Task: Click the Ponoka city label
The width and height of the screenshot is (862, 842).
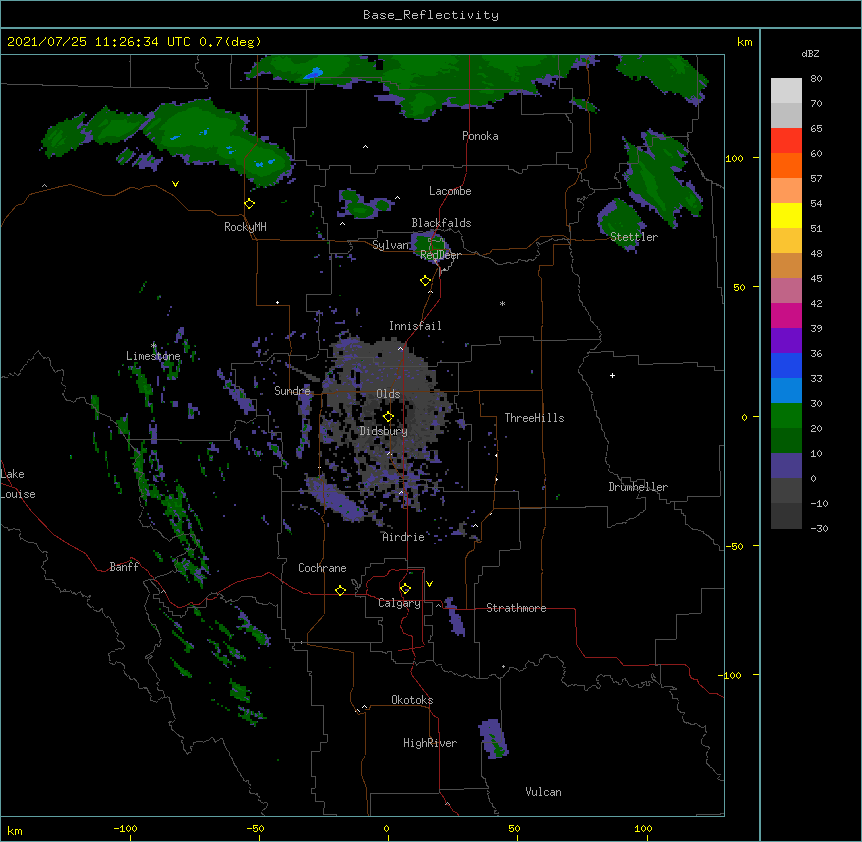Action: click(480, 136)
